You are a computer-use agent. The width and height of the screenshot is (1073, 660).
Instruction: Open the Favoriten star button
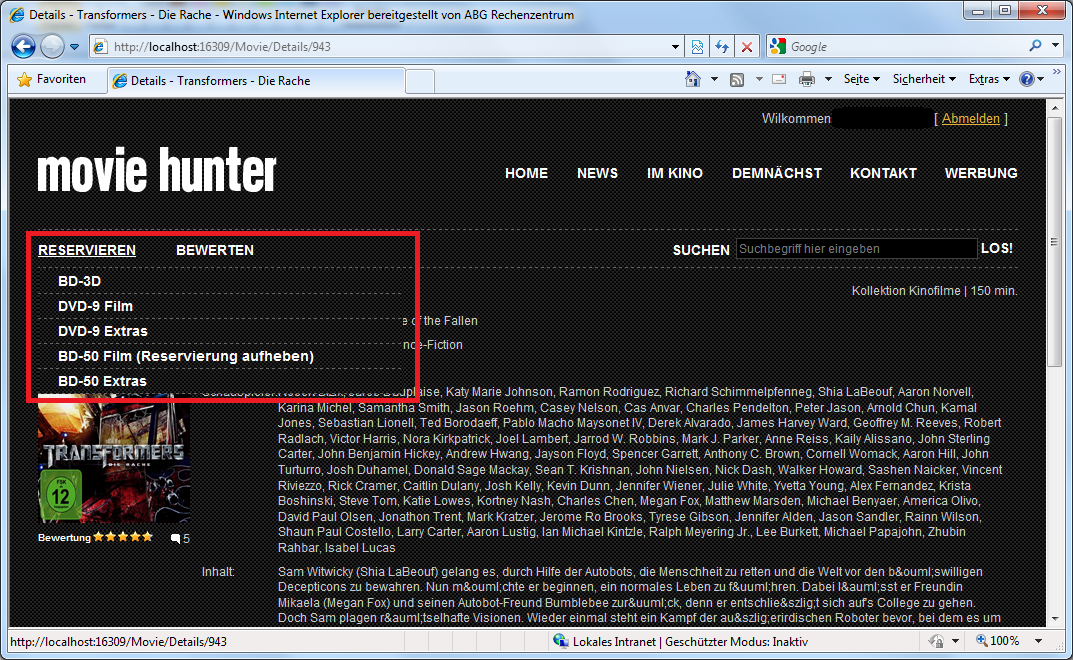pos(52,79)
